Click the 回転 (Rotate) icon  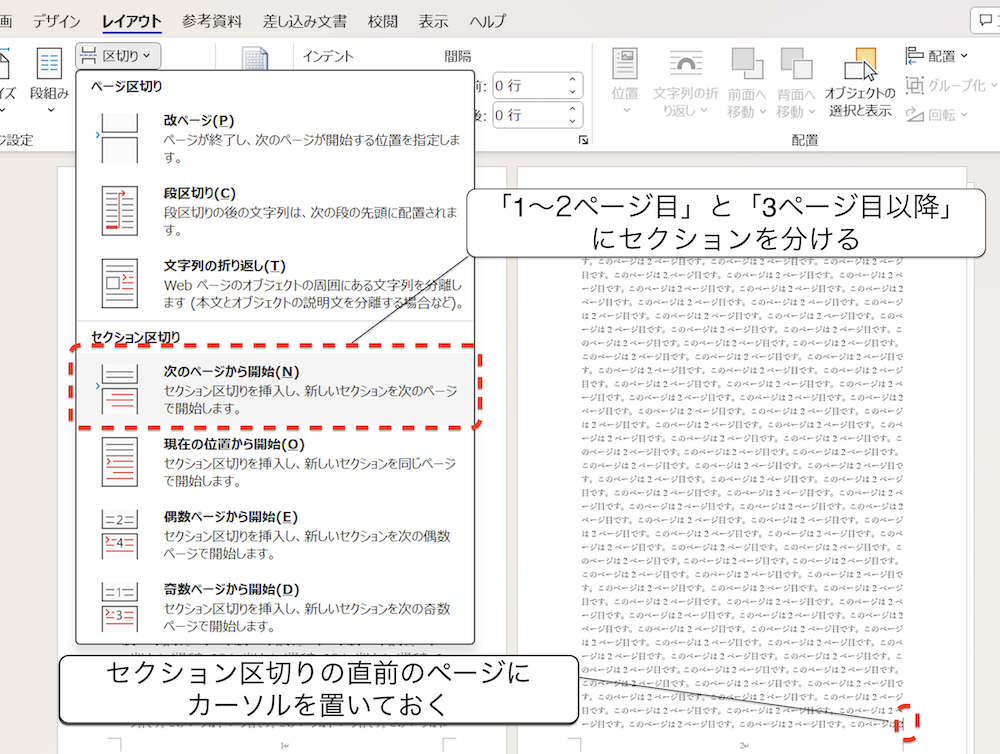pos(915,115)
